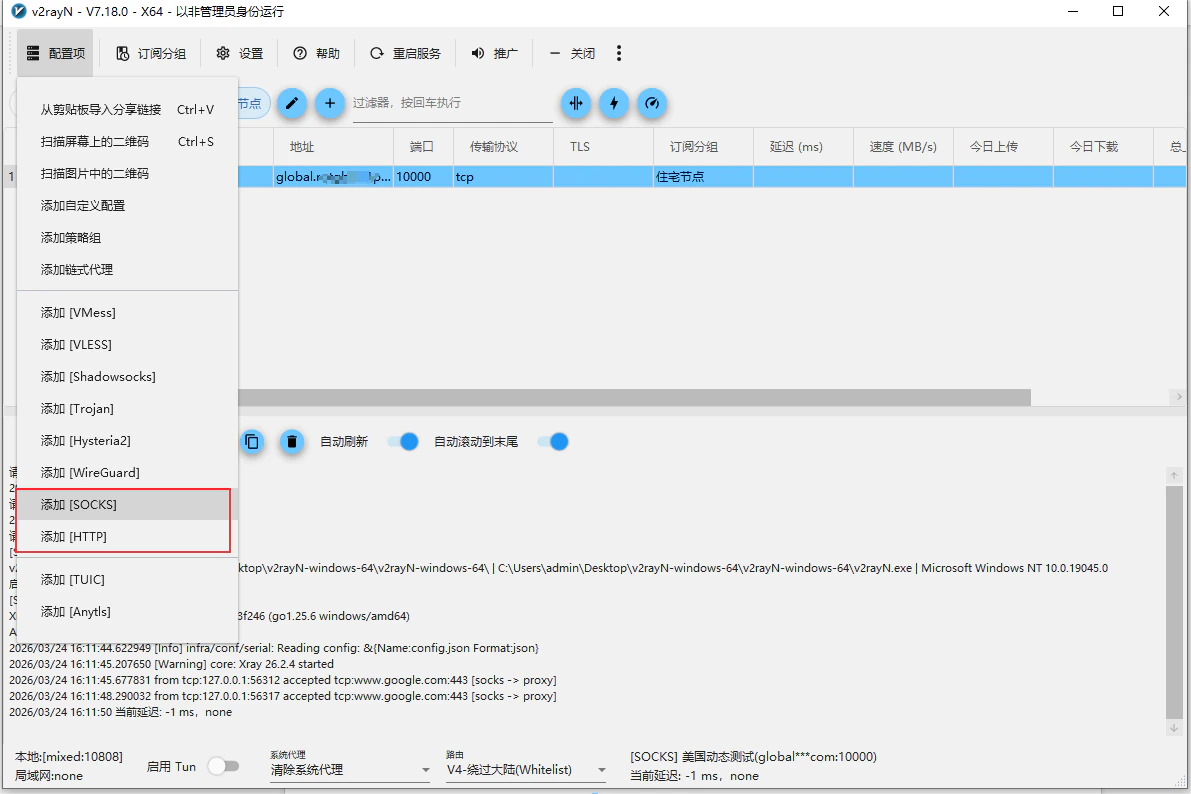Click the horizontal scrollbar of server list
The width and height of the screenshot is (1191, 794).
[x=634, y=397]
